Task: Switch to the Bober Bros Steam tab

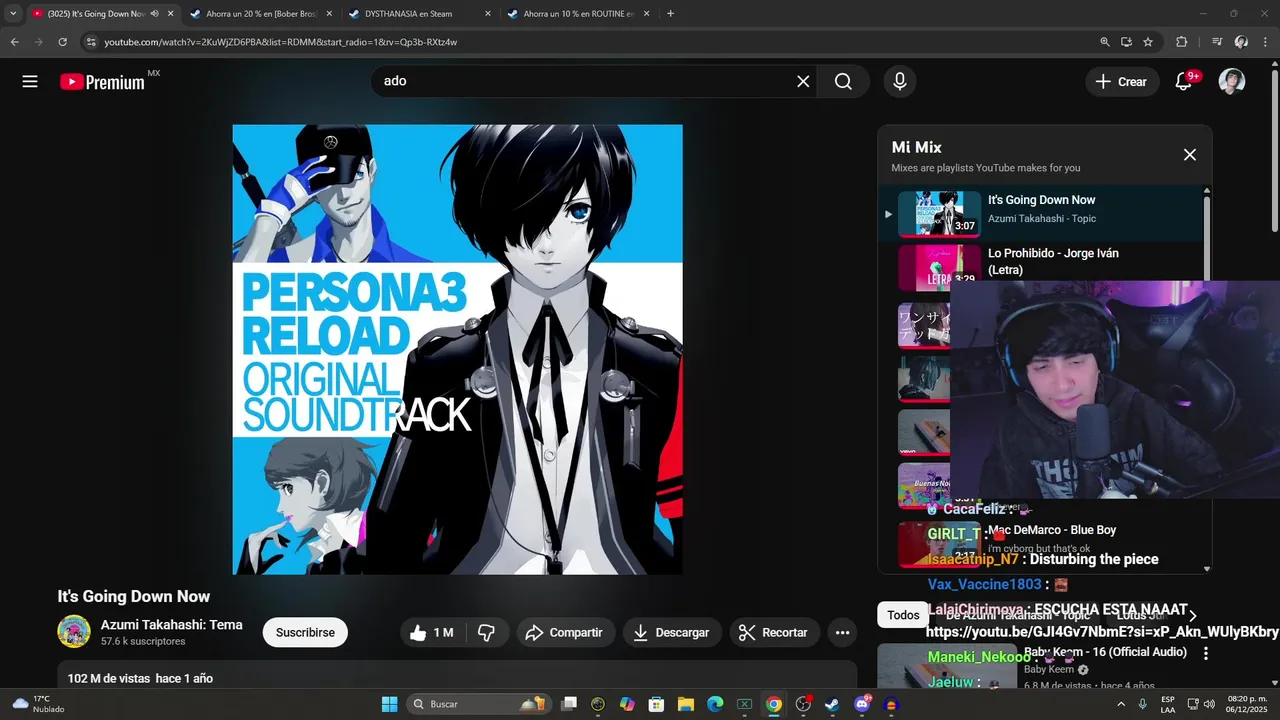Action: (260, 14)
